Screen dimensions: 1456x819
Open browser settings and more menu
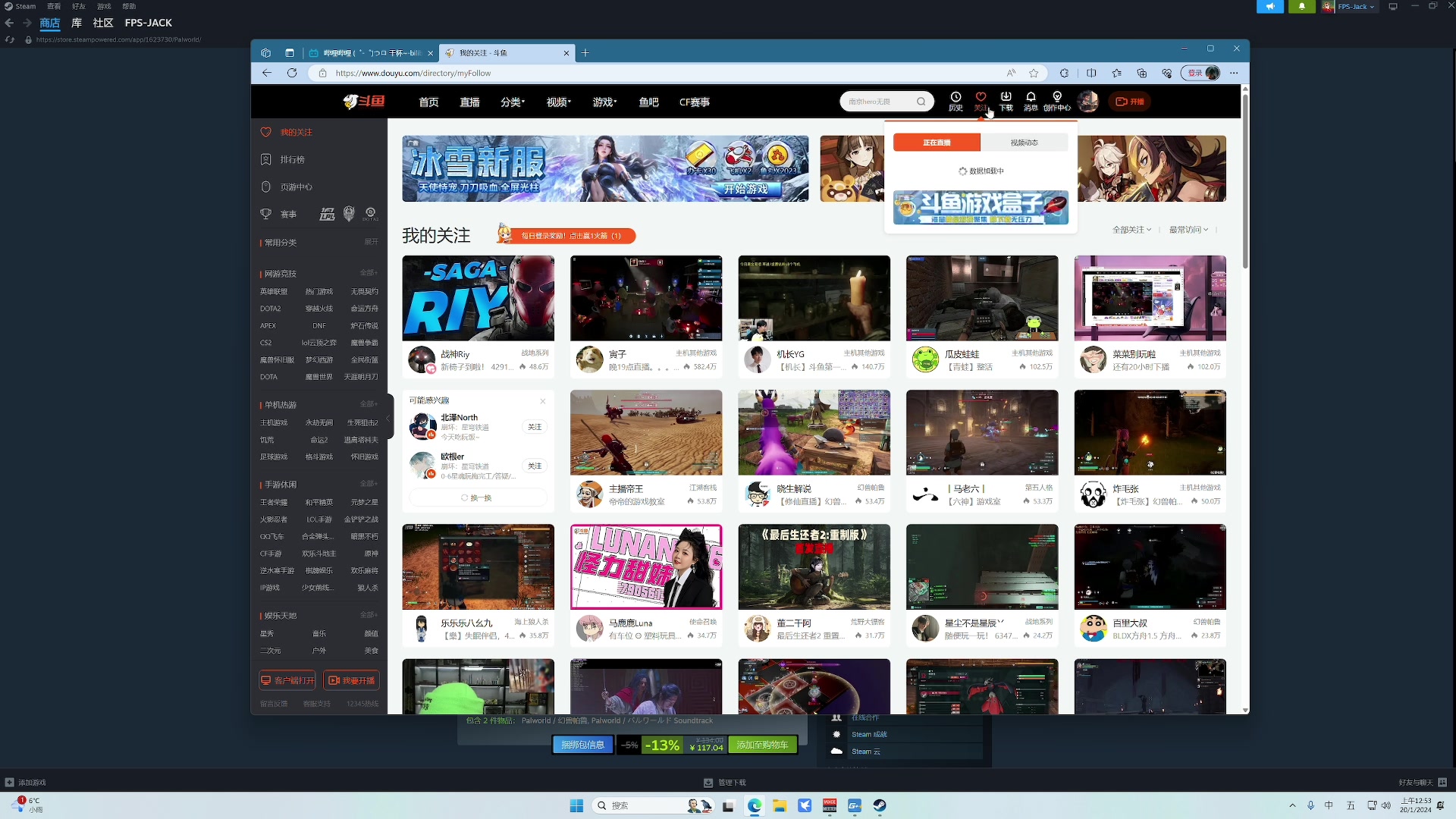[1234, 73]
